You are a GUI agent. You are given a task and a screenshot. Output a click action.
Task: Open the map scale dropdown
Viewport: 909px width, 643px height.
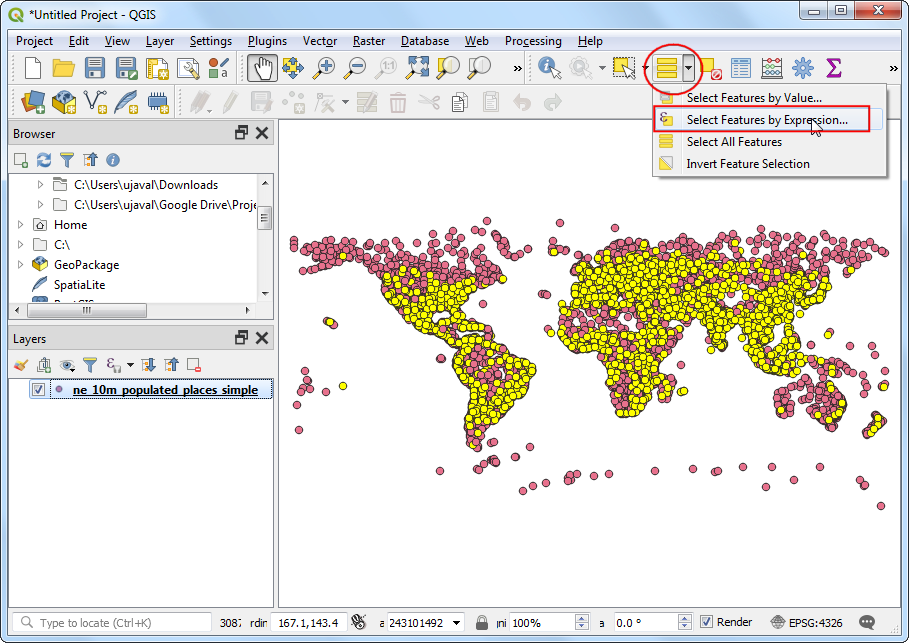(x=457, y=622)
